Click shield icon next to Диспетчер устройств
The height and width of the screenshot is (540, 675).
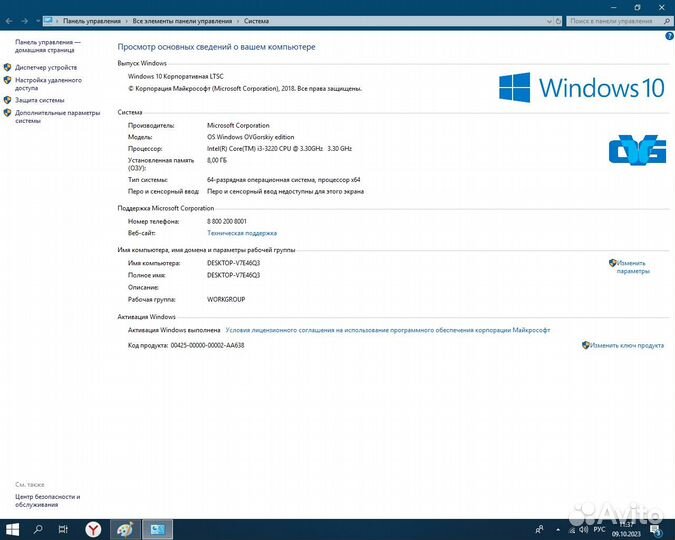(x=7, y=67)
